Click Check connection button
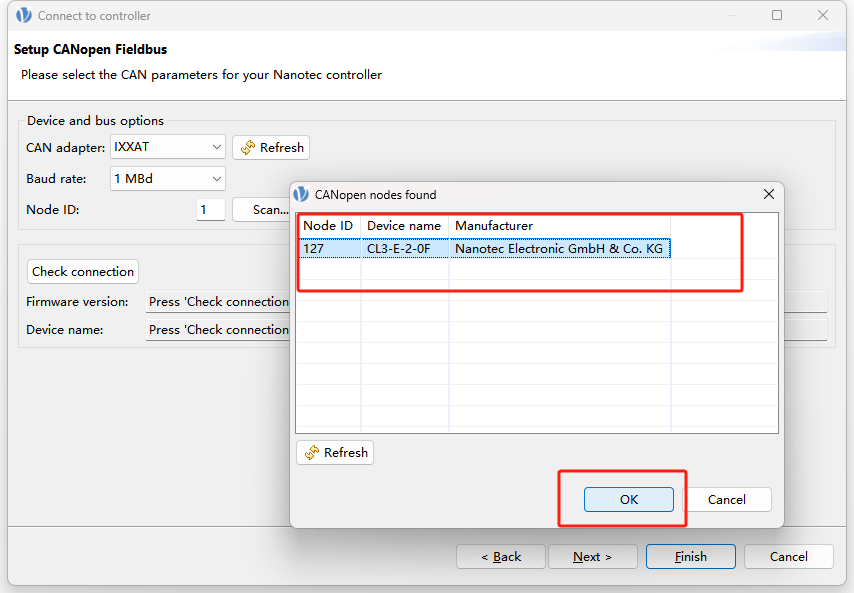This screenshot has width=854, height=593. tap(83, 272)
